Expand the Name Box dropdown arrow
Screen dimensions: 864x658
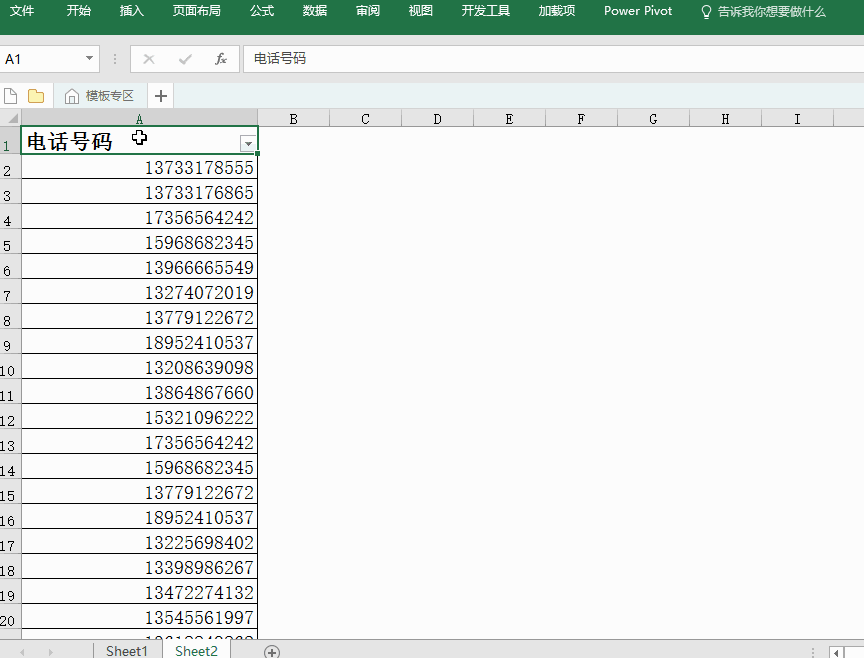coord(89,59)
